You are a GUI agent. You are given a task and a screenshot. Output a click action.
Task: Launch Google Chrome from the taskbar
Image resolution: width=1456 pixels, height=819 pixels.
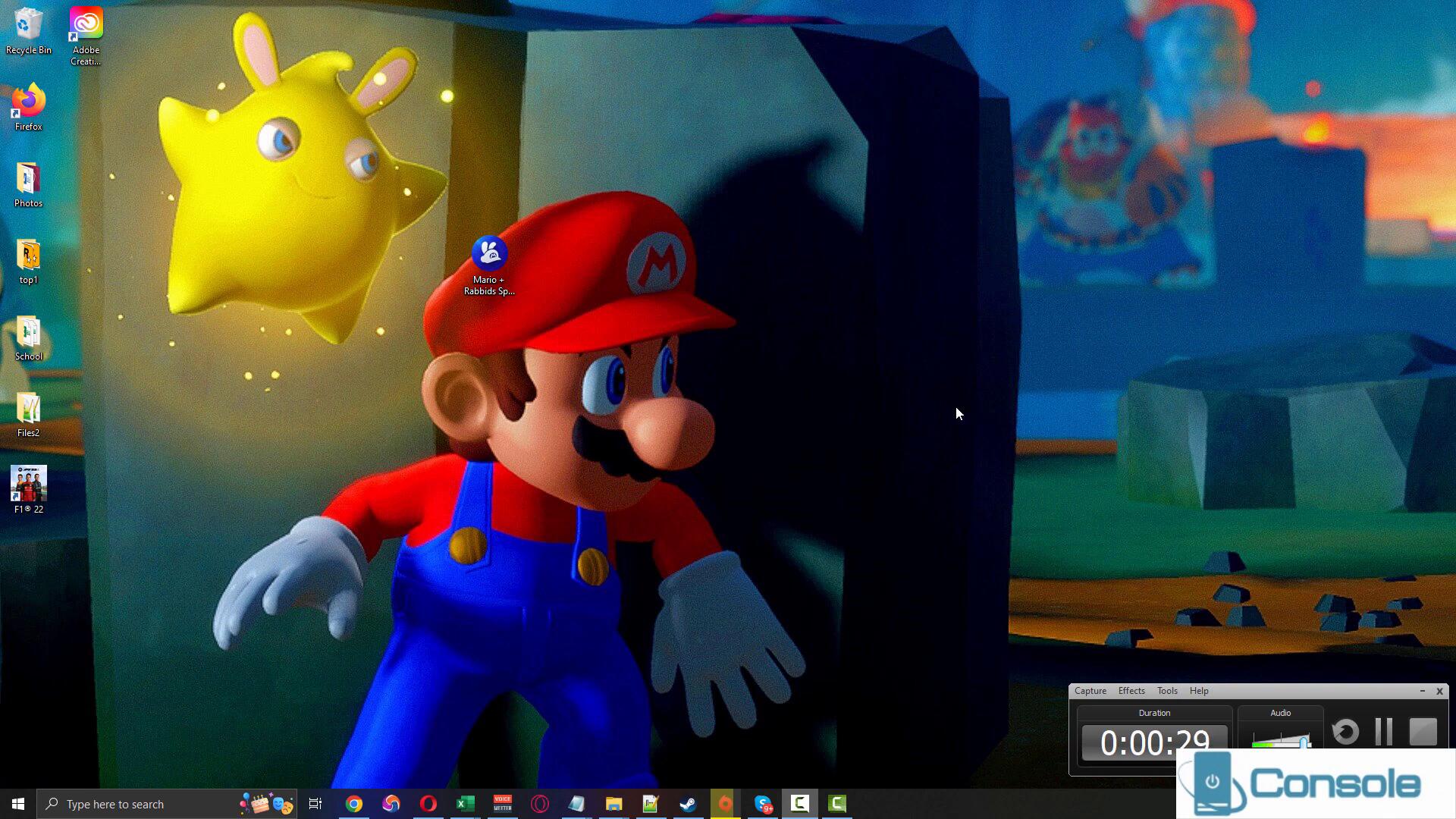click(354, 804)
